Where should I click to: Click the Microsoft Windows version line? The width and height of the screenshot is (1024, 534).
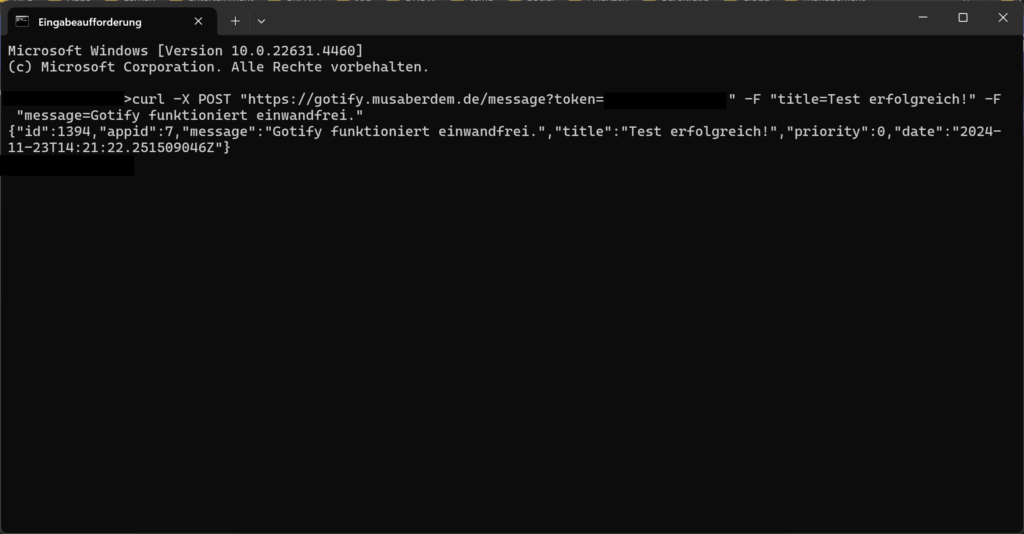click(x=185, y=51)
